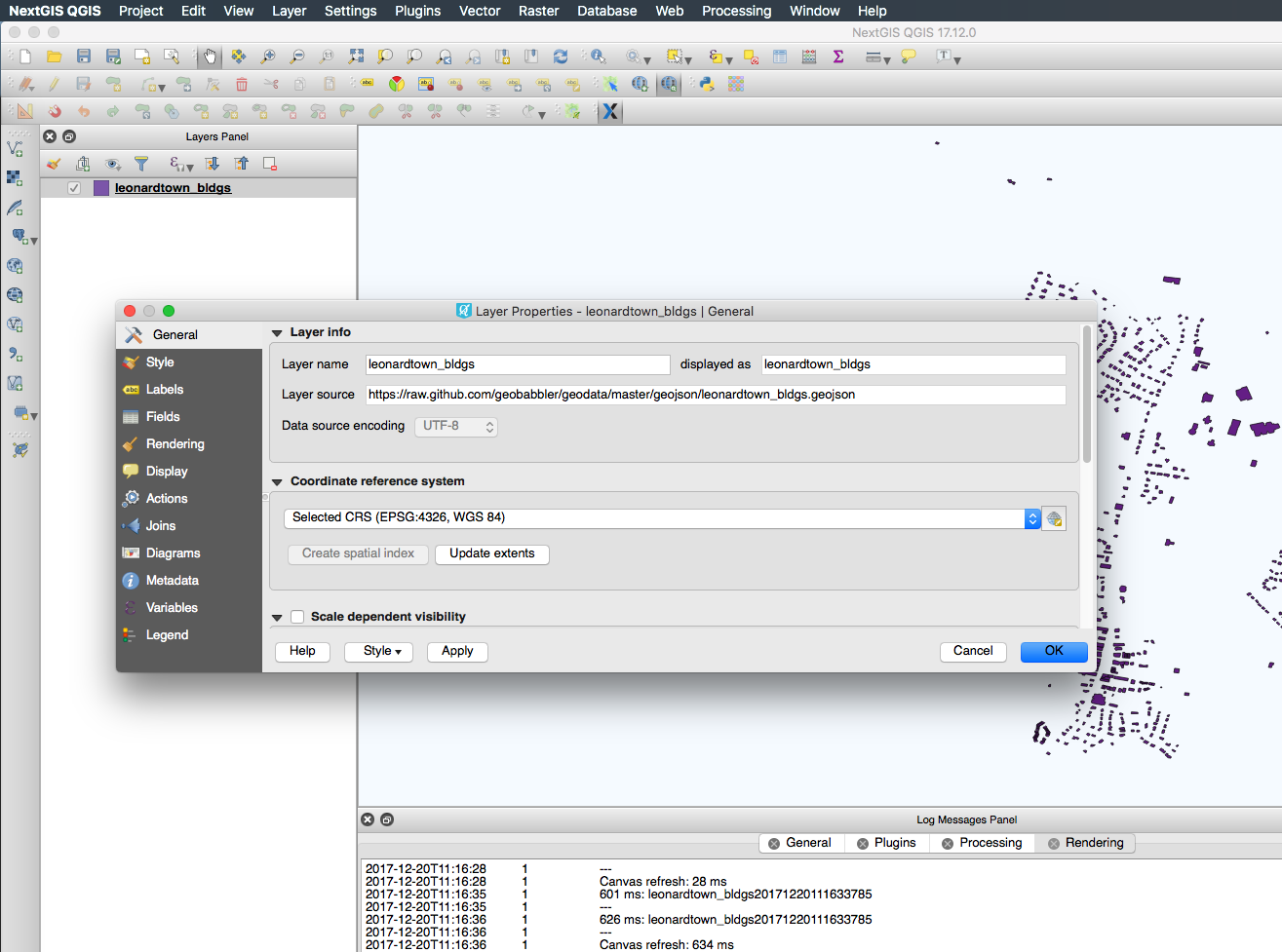Open the Plugins menu

click(417, 11)
